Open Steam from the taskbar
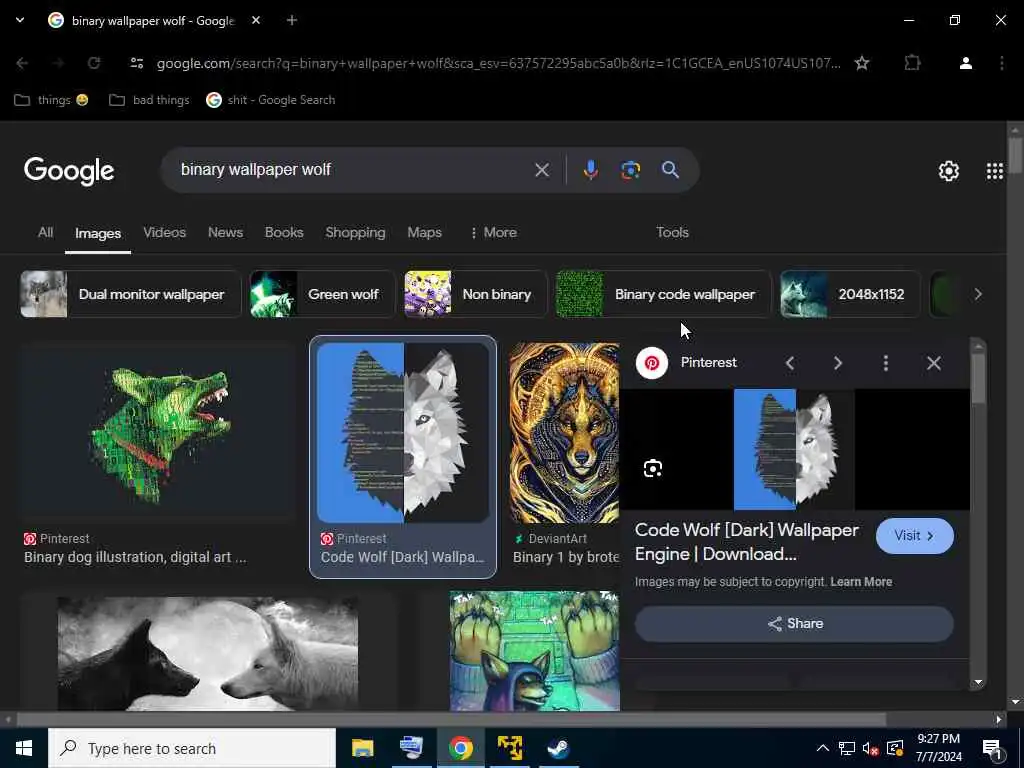 pyautogui.click(x=558, y=748)
